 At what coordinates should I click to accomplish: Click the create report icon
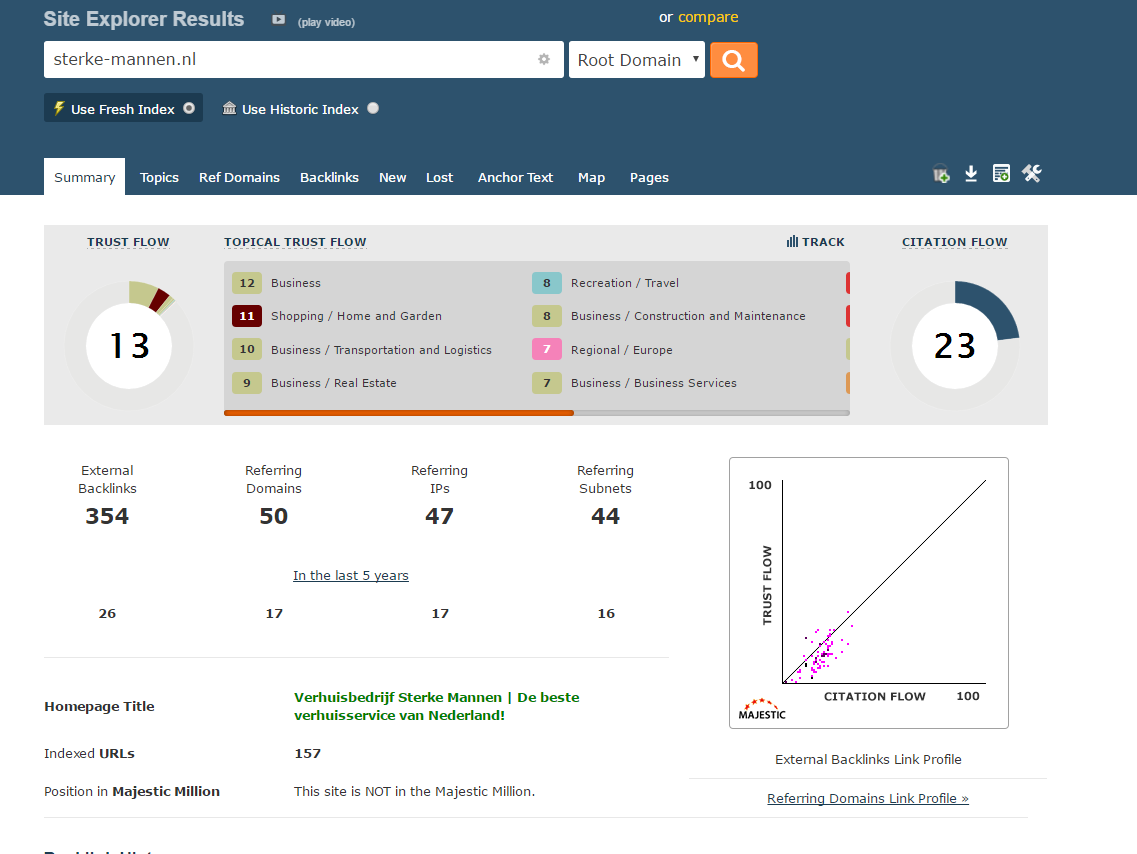pos(1001,174)
